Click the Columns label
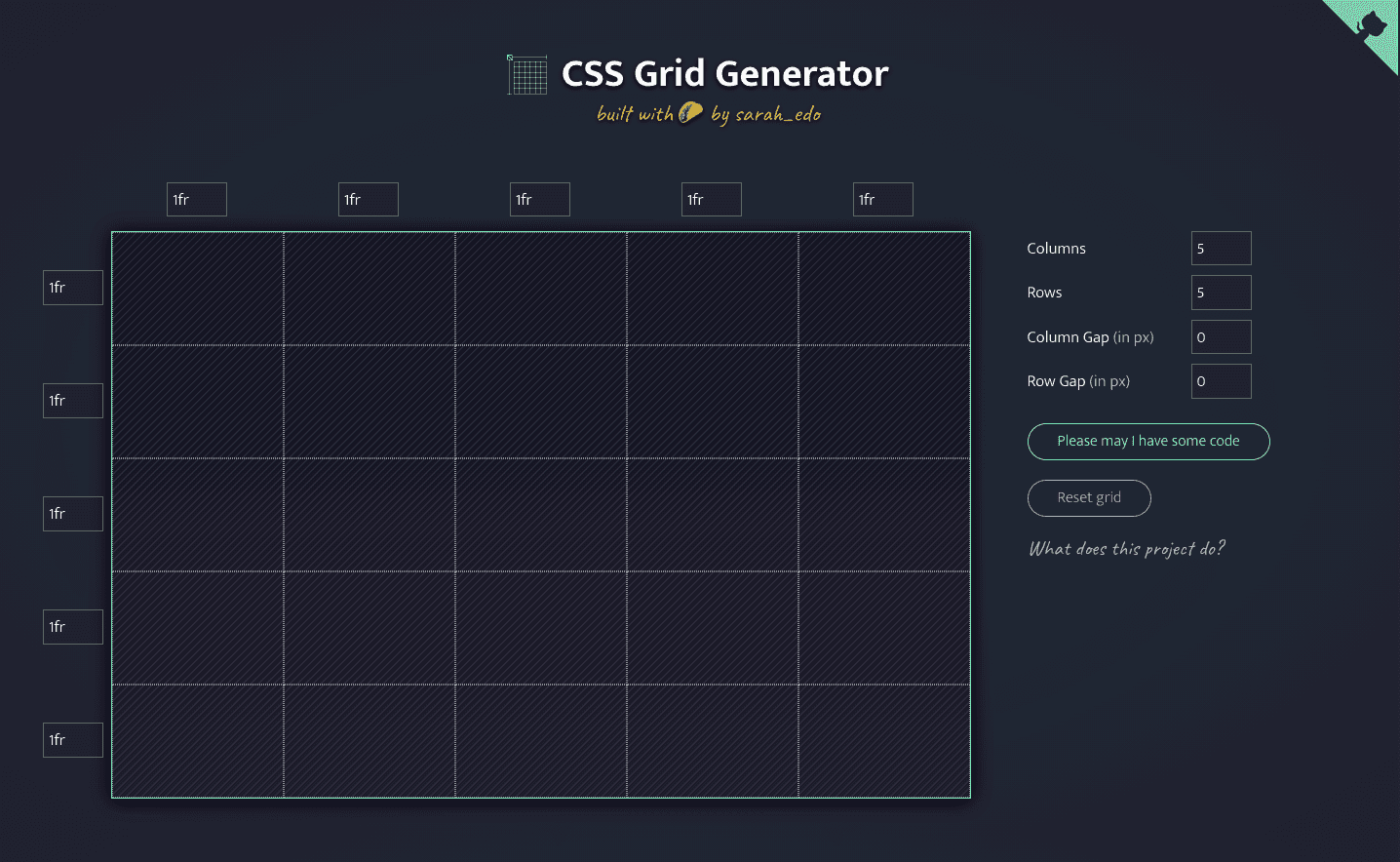Image resolution: width=1400 pixels, height=862 pixels. (1056, 249)
